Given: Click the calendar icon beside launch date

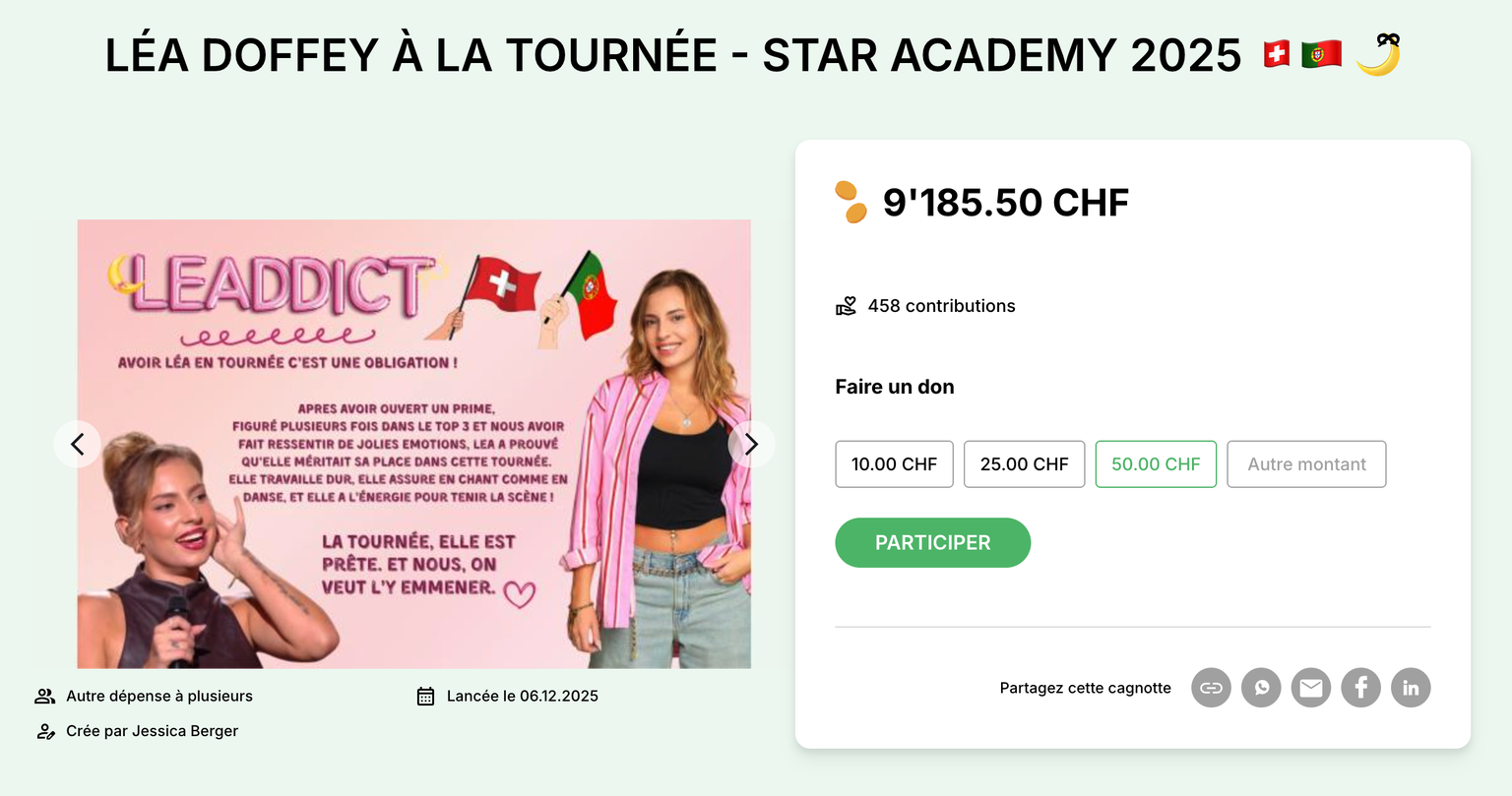Looking at the screenshot, I should coord(425,697).
